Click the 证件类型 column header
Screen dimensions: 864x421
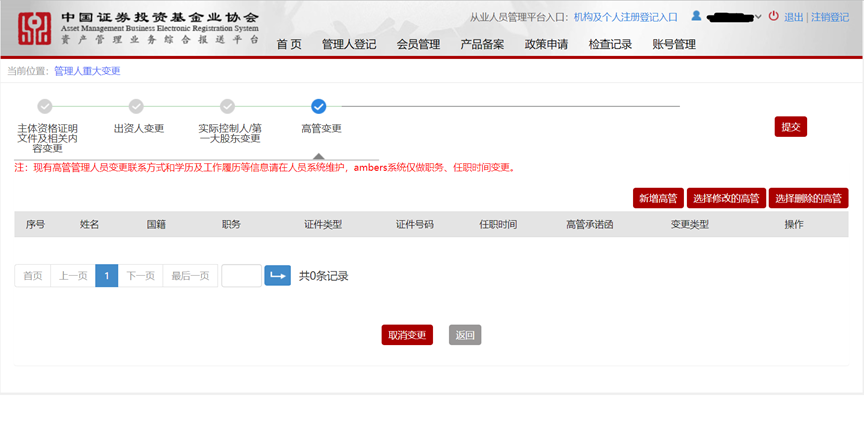[x=323, y=224]
